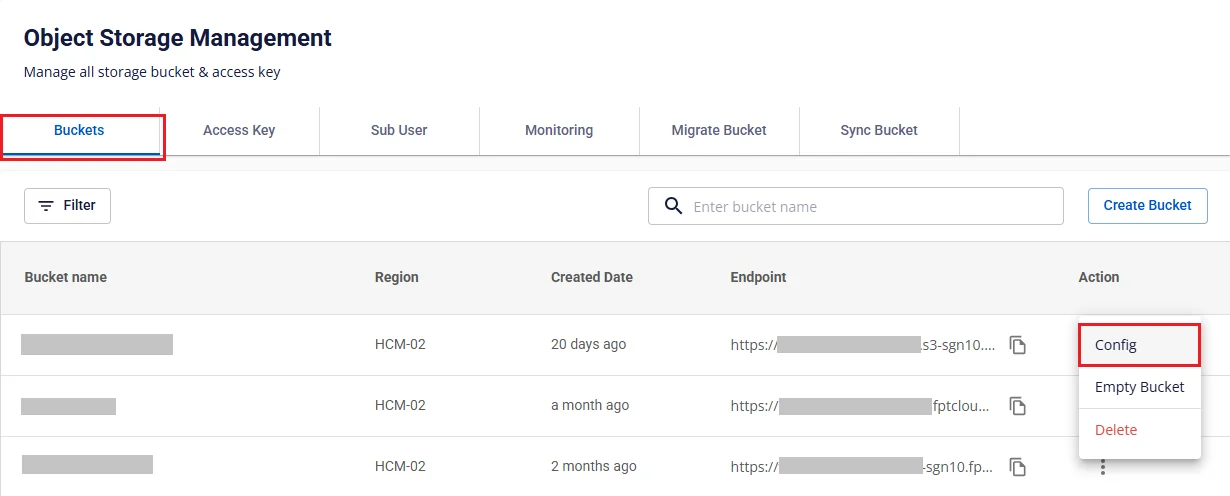Focus the Enter bucket name search field

[856, 206]
